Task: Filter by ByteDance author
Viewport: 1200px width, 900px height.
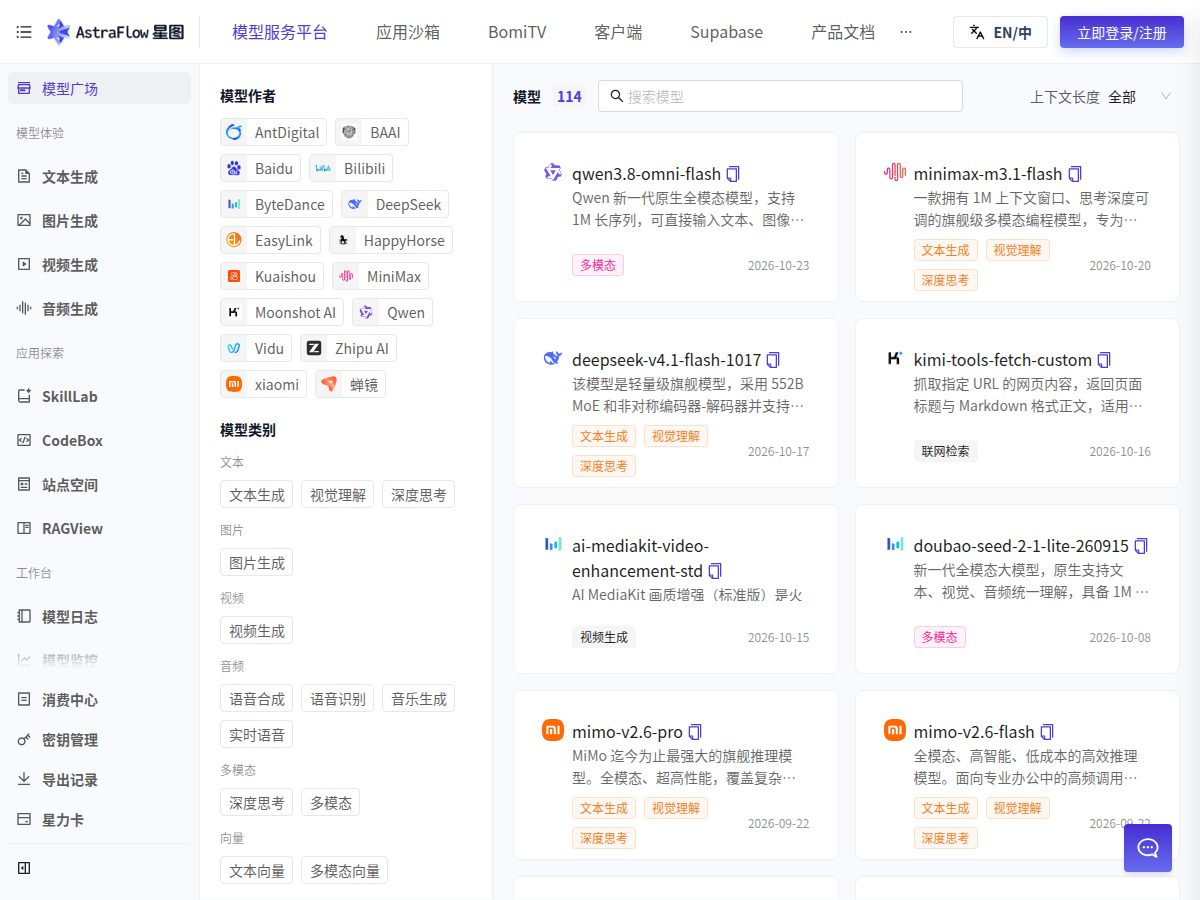Action: coord(276,204)
